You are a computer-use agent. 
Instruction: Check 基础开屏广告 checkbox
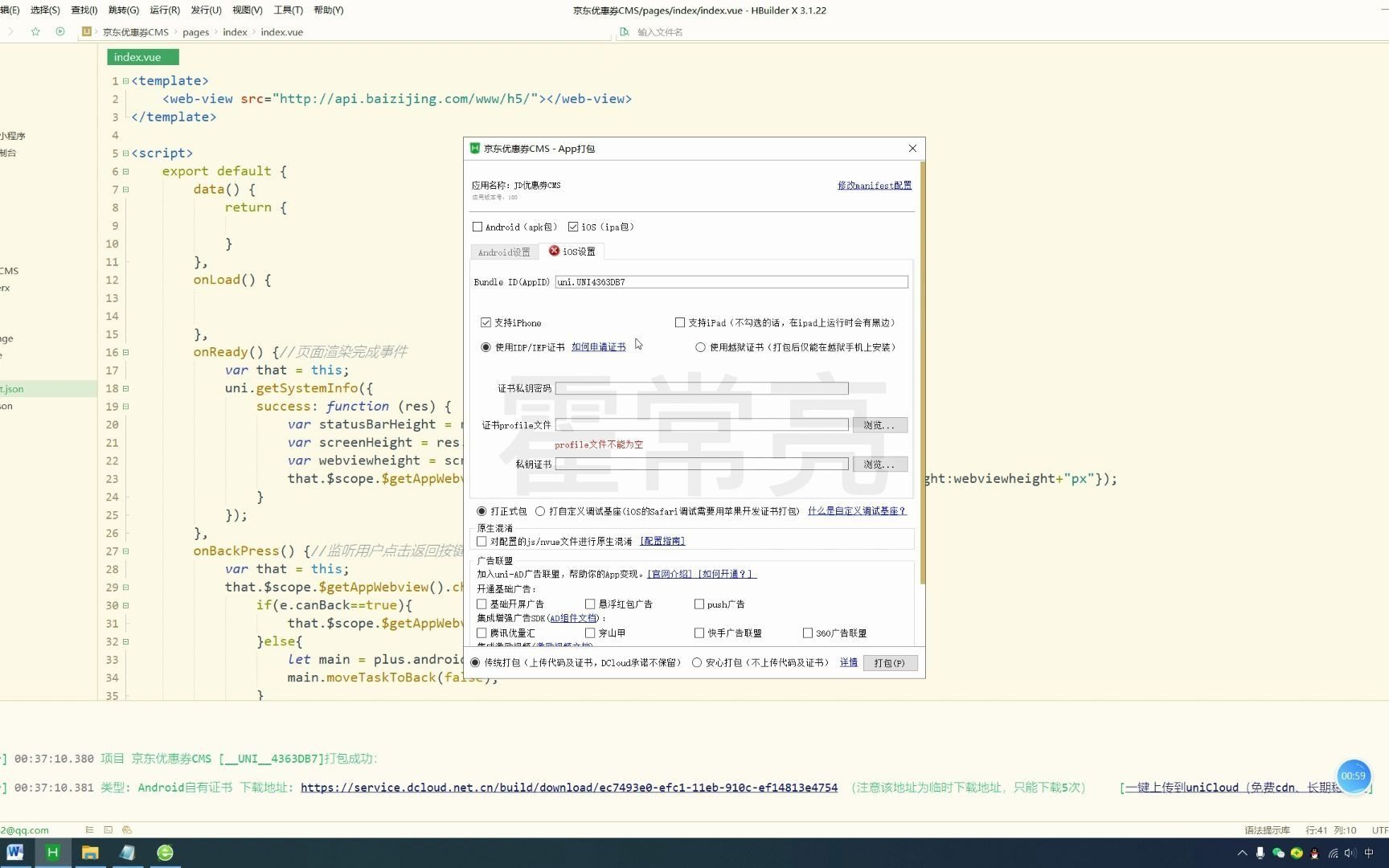point(481,604)
